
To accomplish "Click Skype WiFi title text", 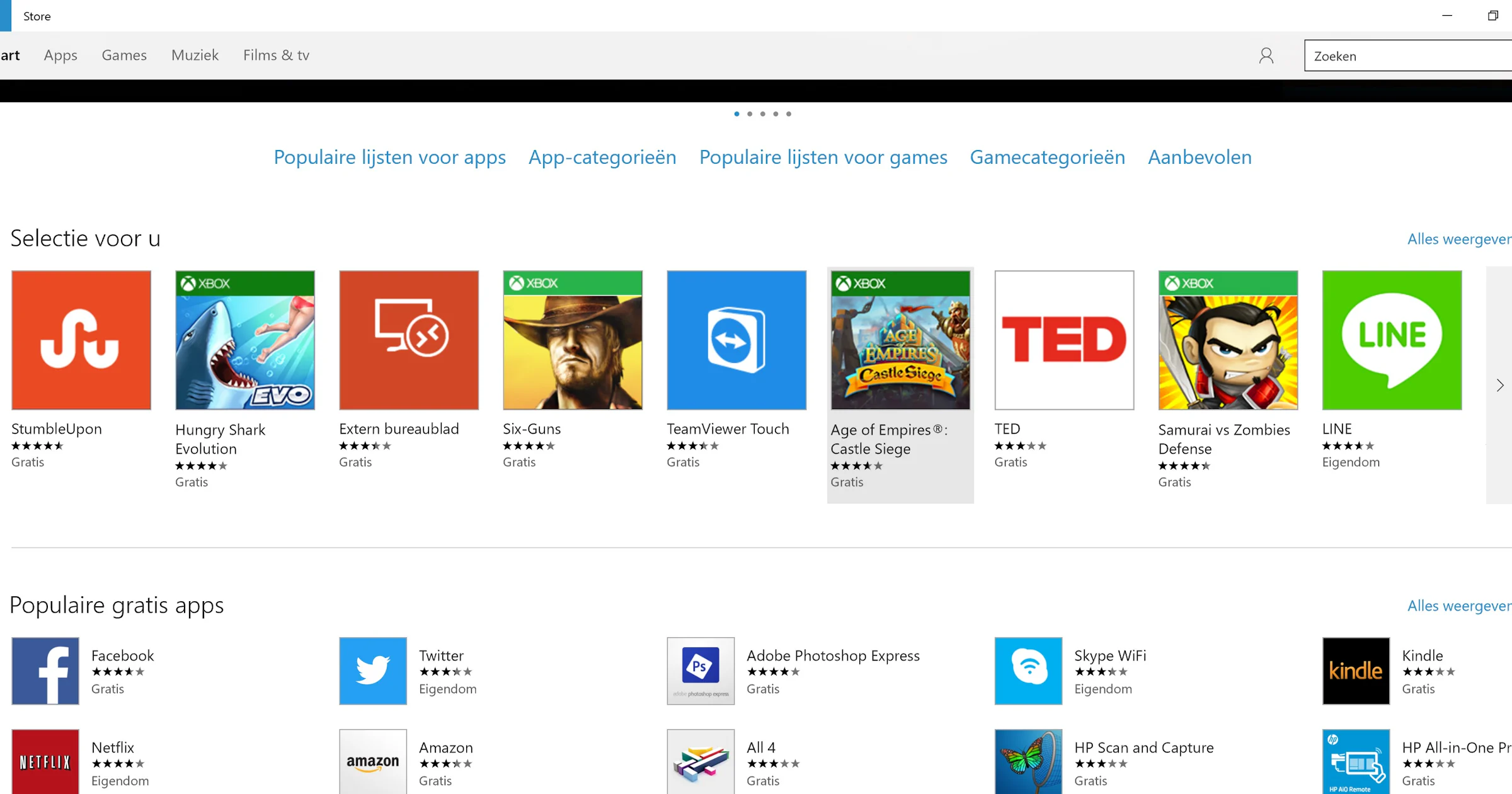I will click(1110, 655).
